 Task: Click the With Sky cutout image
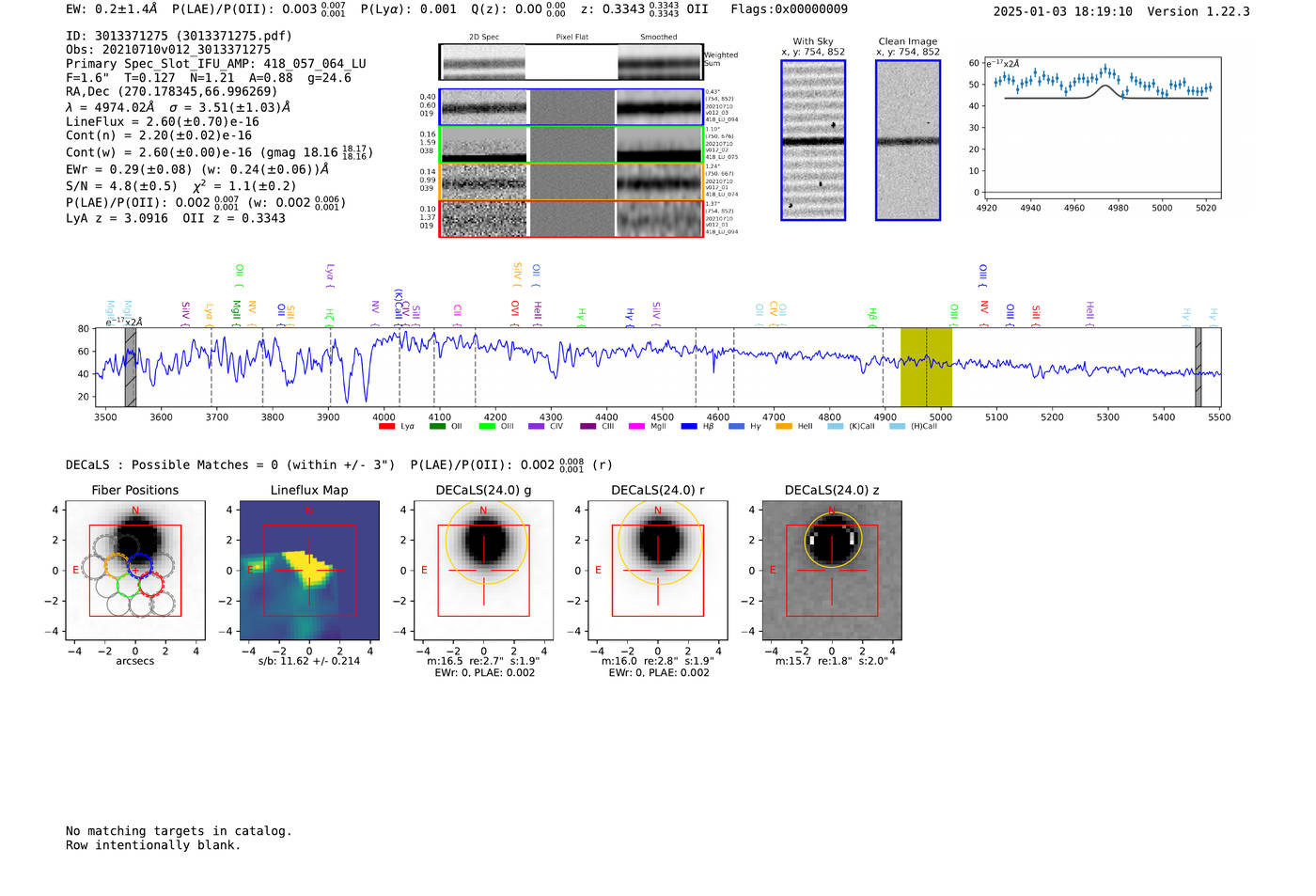point(813,140)
